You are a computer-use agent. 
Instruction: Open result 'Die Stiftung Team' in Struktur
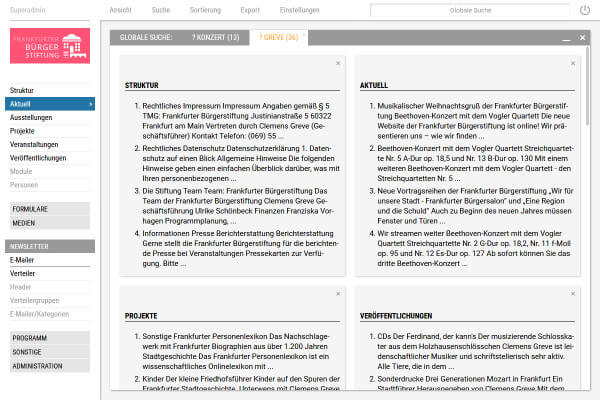[x=238, y=206]
